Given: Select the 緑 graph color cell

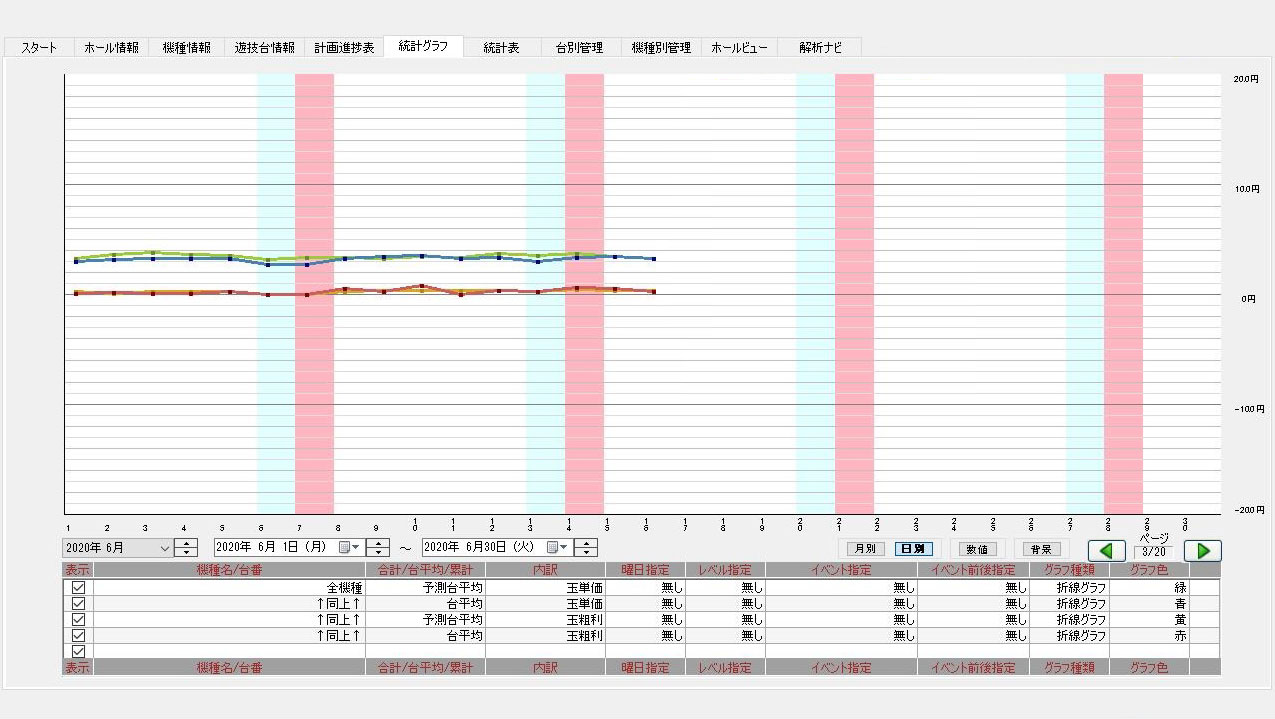Looking at the screenshot, I should coord(1150,588).
